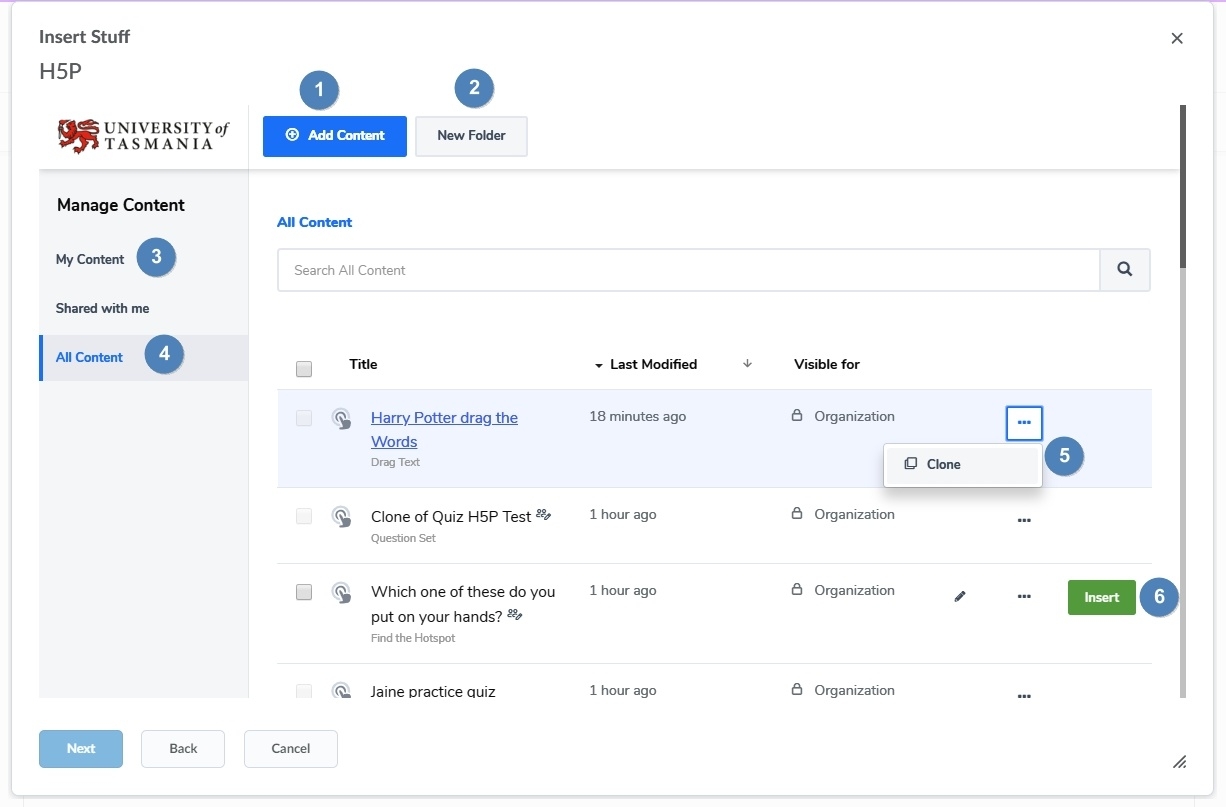This screenshot has width=1226, height=807.
Task: Click the content type icon beside Harry Potter
Action: click(x=341, y=419)
